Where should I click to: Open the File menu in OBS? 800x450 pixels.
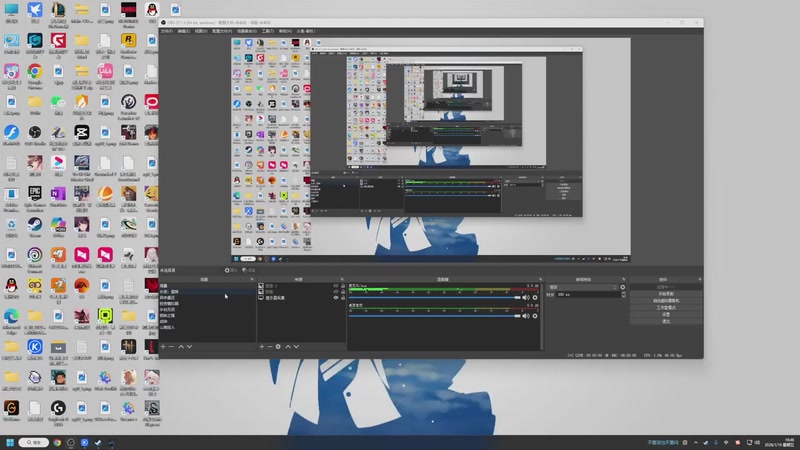[167, 31]
